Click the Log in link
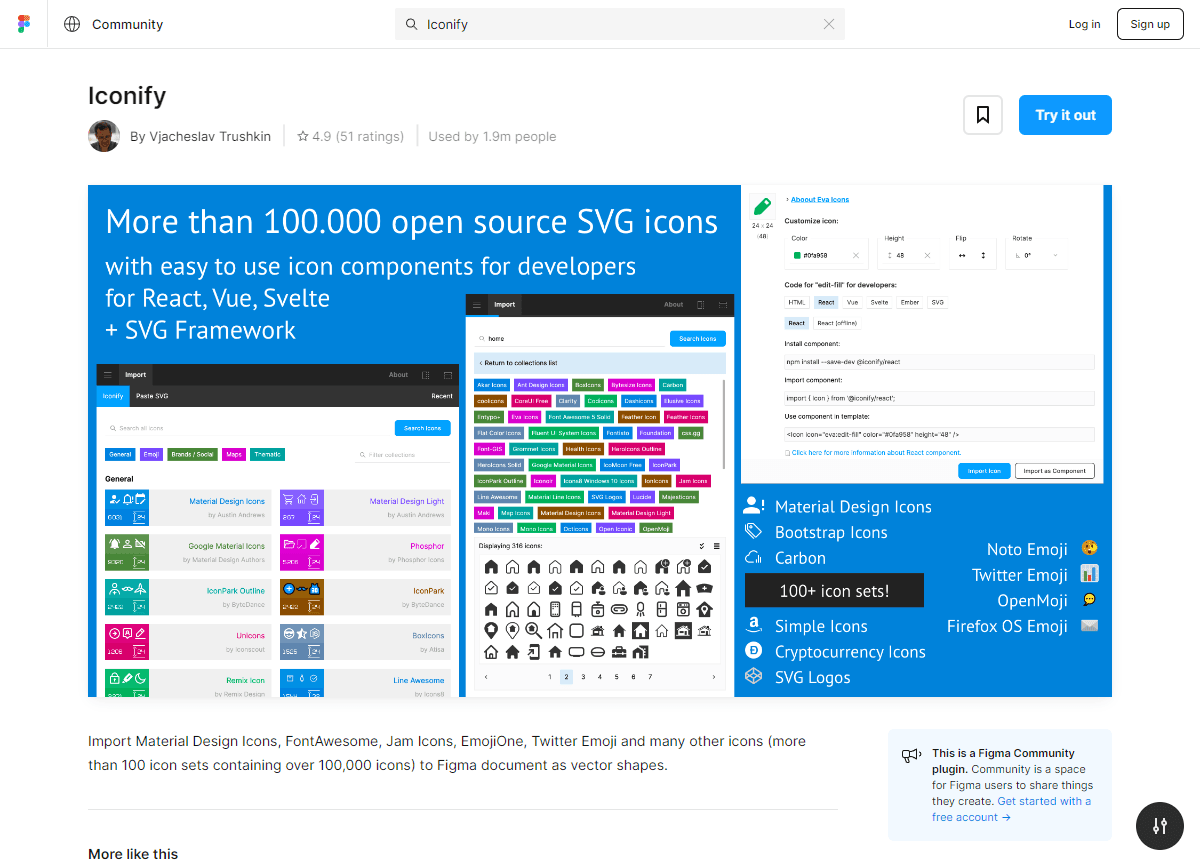 (1084, 24)
